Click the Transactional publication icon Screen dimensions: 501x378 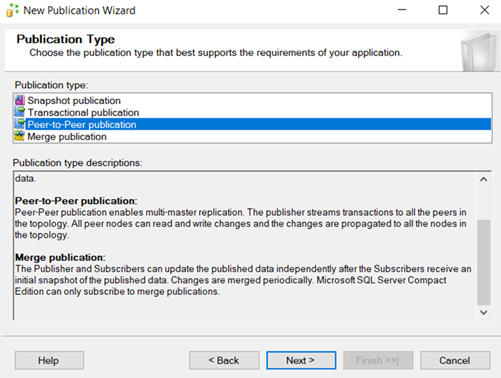click(x=20, y=112)
